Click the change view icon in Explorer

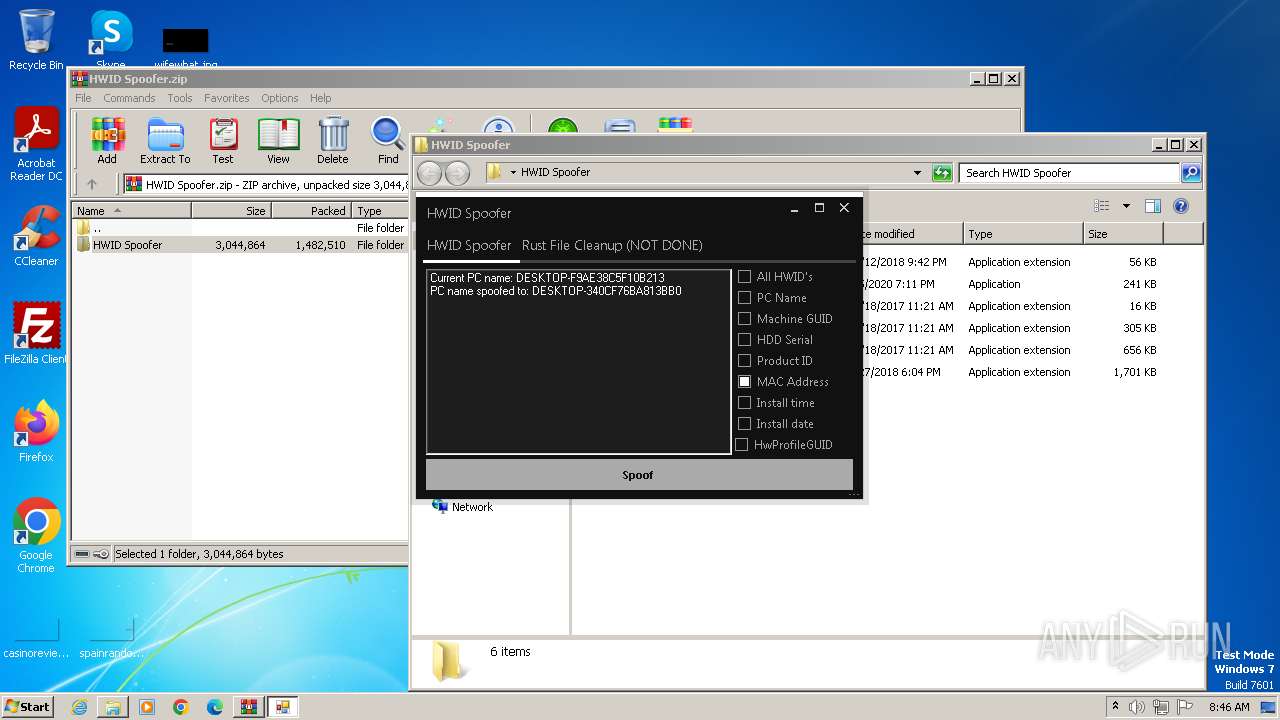click(1102, 206)
